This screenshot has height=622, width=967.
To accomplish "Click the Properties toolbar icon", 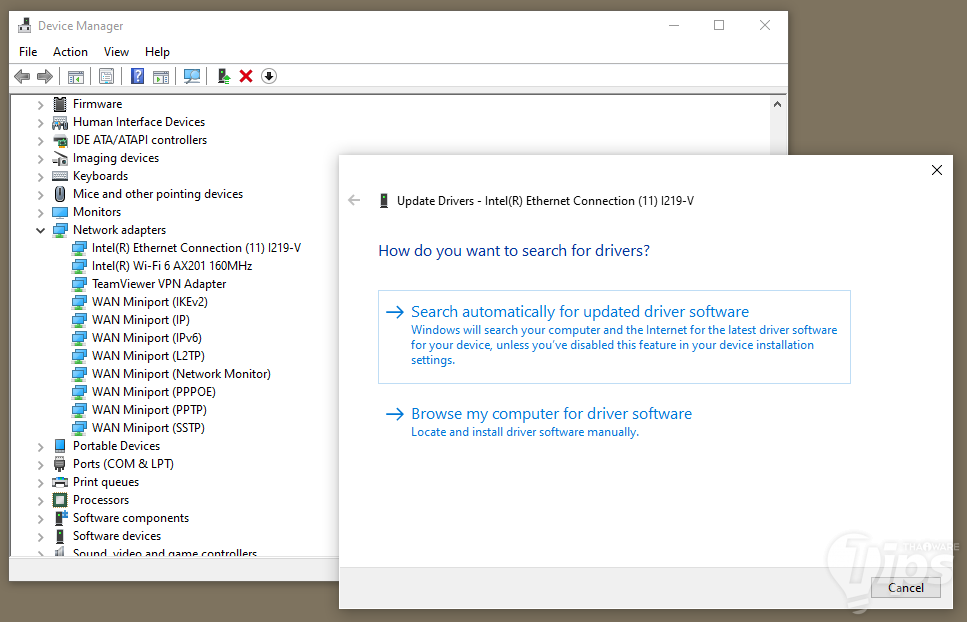I will click(x=106, y=76).
